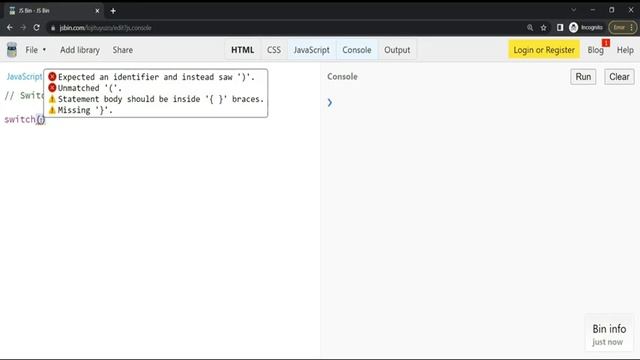640x360 pixels.
Task: Bookmark this page with star icon
Action: [543, 27]
